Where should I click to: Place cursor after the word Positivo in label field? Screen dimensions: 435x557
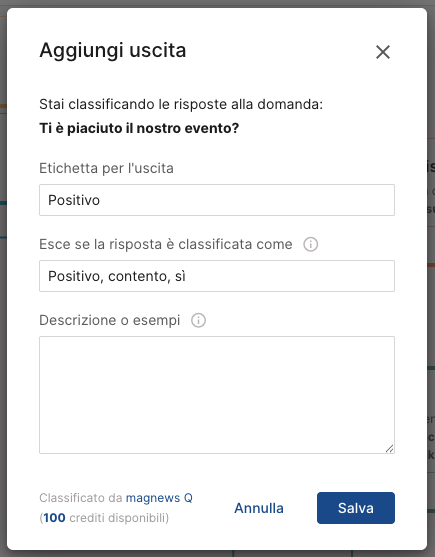point(101,200)
